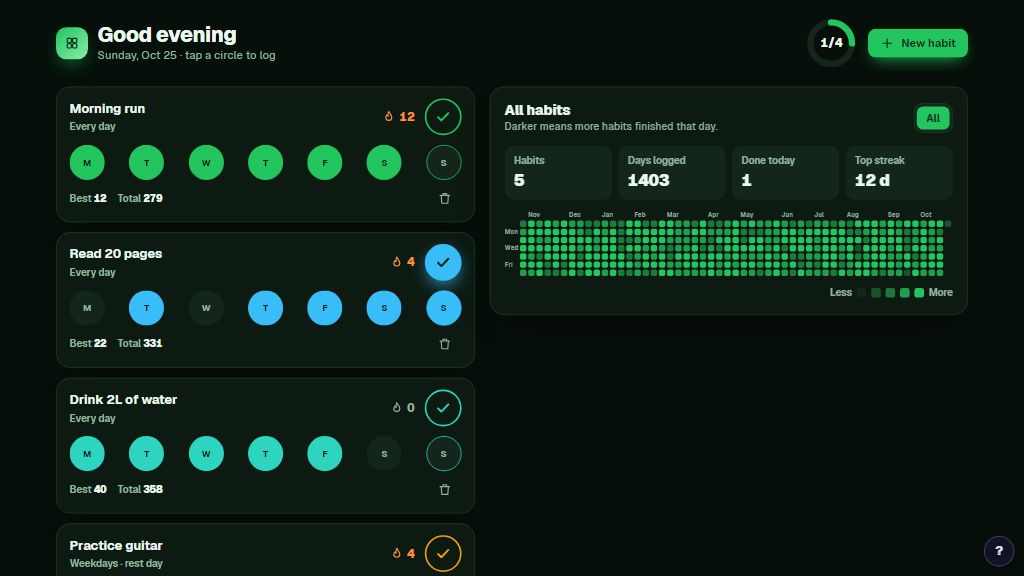Click the darkest legend swatch beside Less
This screenshot has height=576, width=1024.
point(861,293)
